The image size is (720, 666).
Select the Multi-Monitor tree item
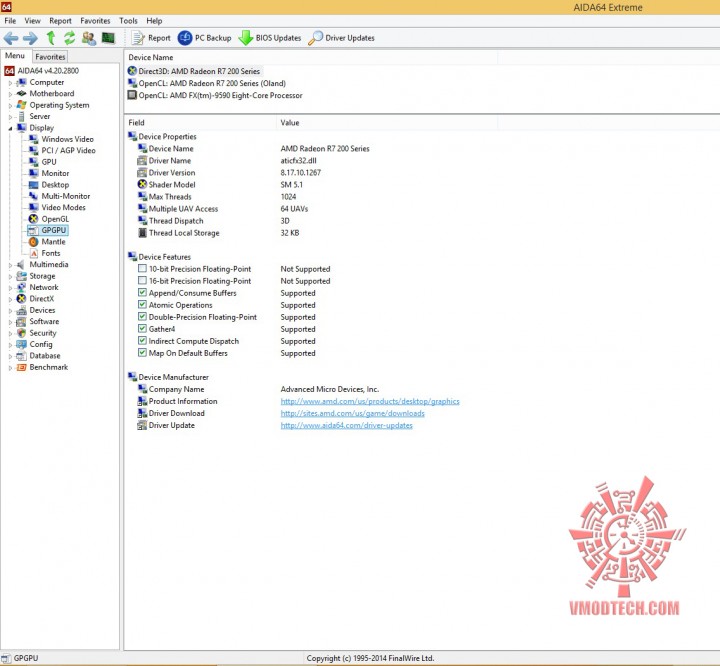[66, 196]
